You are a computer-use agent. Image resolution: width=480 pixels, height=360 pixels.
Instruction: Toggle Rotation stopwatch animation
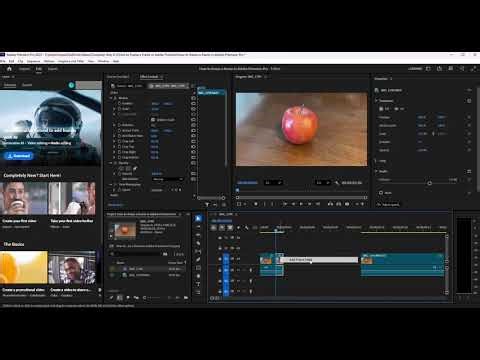(119, 125)
